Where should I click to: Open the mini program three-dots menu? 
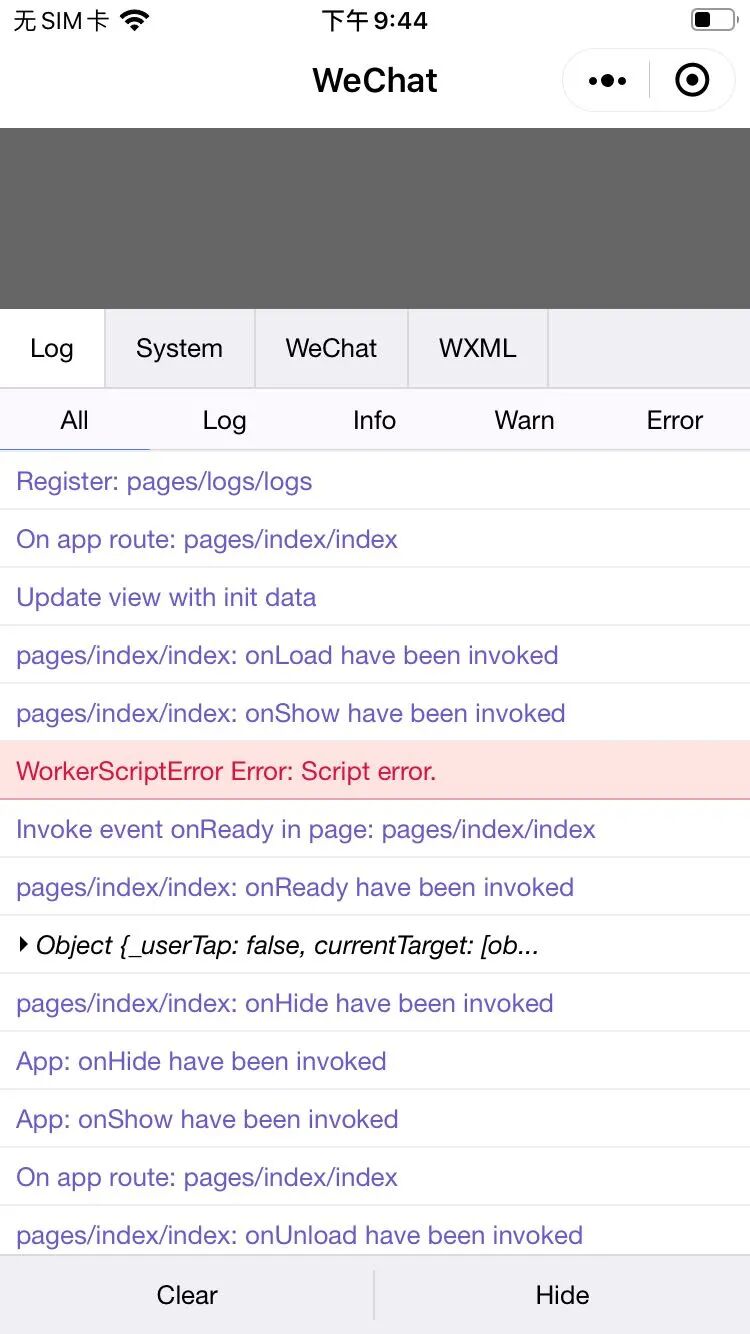[607, 81]
